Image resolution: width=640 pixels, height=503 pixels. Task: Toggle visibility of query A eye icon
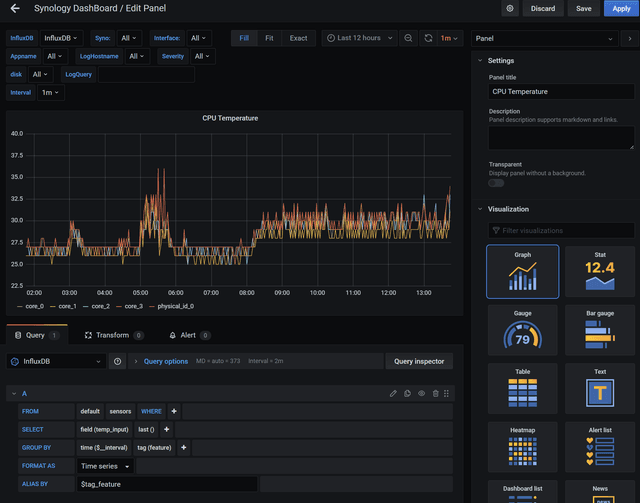pos(421,394)
